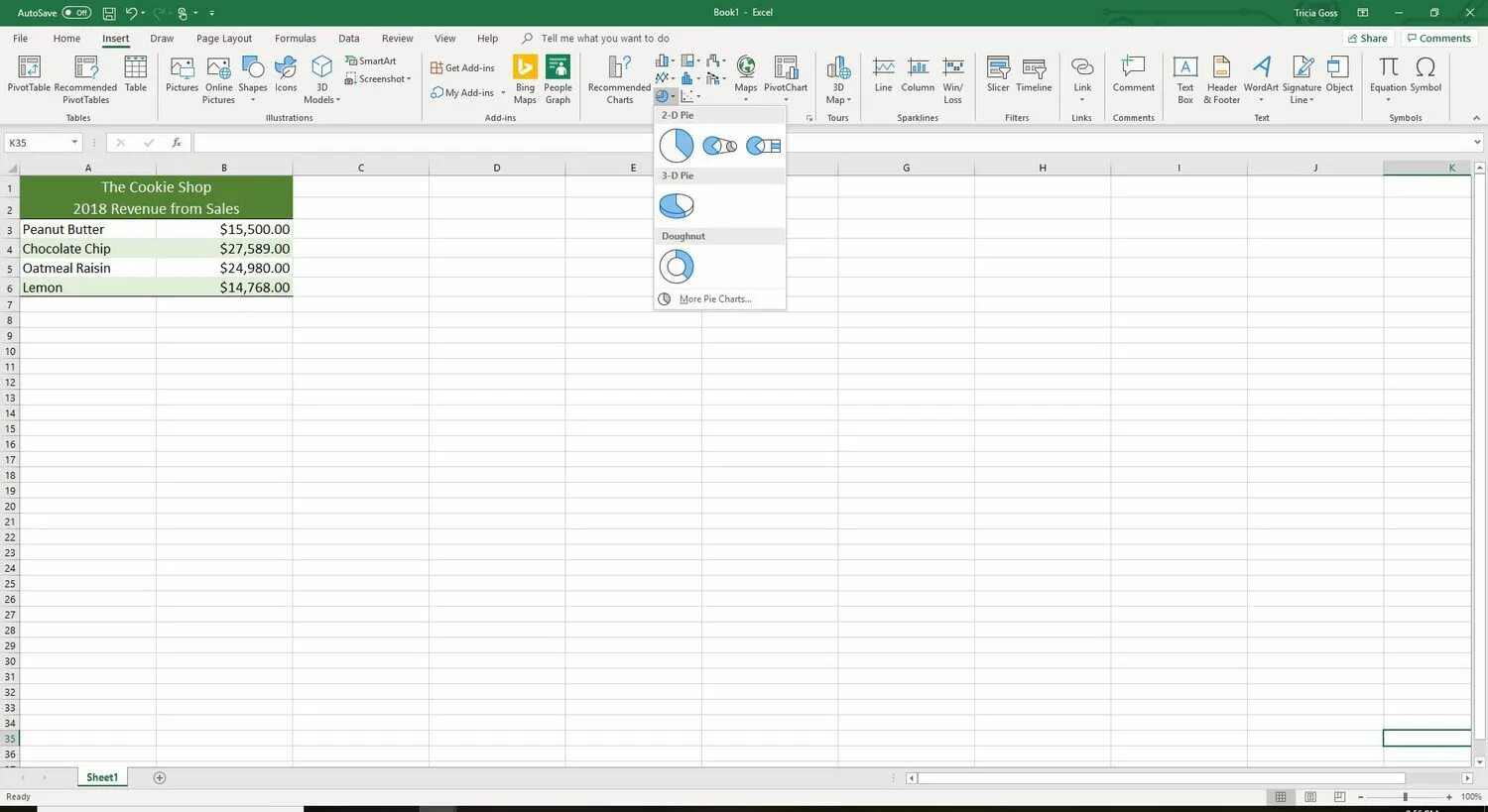Expand the formula bar

pyautogui.click(x=1477, y=143)
